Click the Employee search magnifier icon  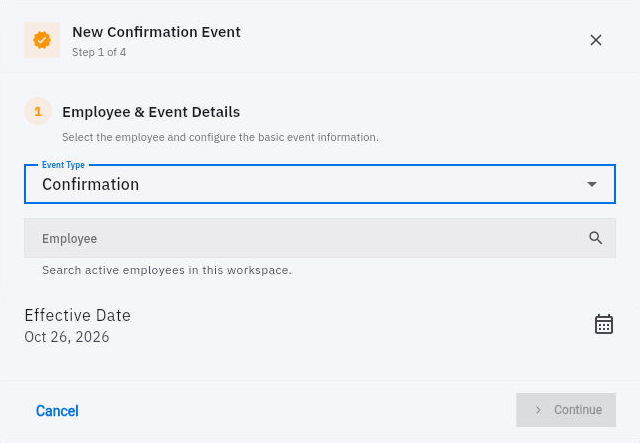pyautogui.click(x=596, y=238)
